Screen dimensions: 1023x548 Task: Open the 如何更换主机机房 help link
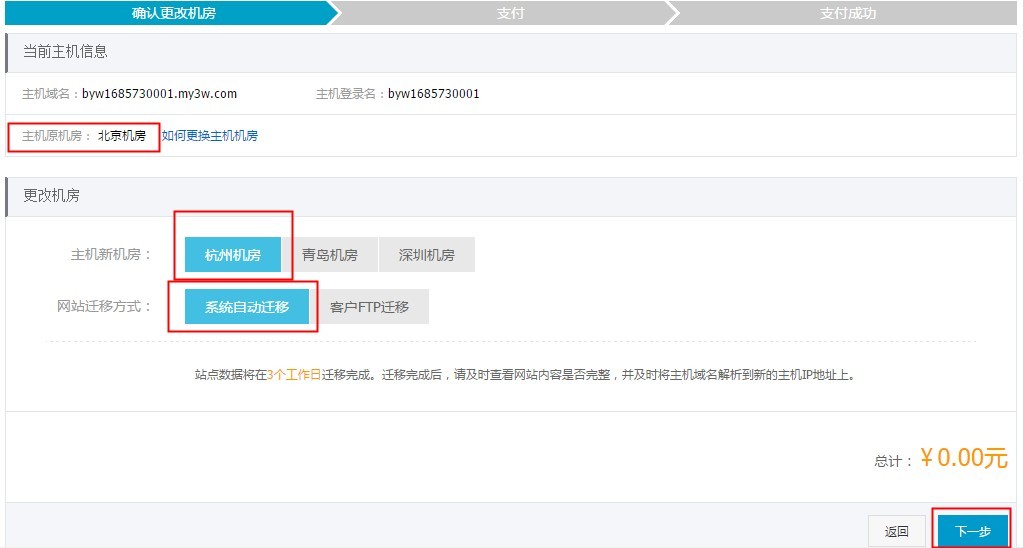tap(210, 136)
